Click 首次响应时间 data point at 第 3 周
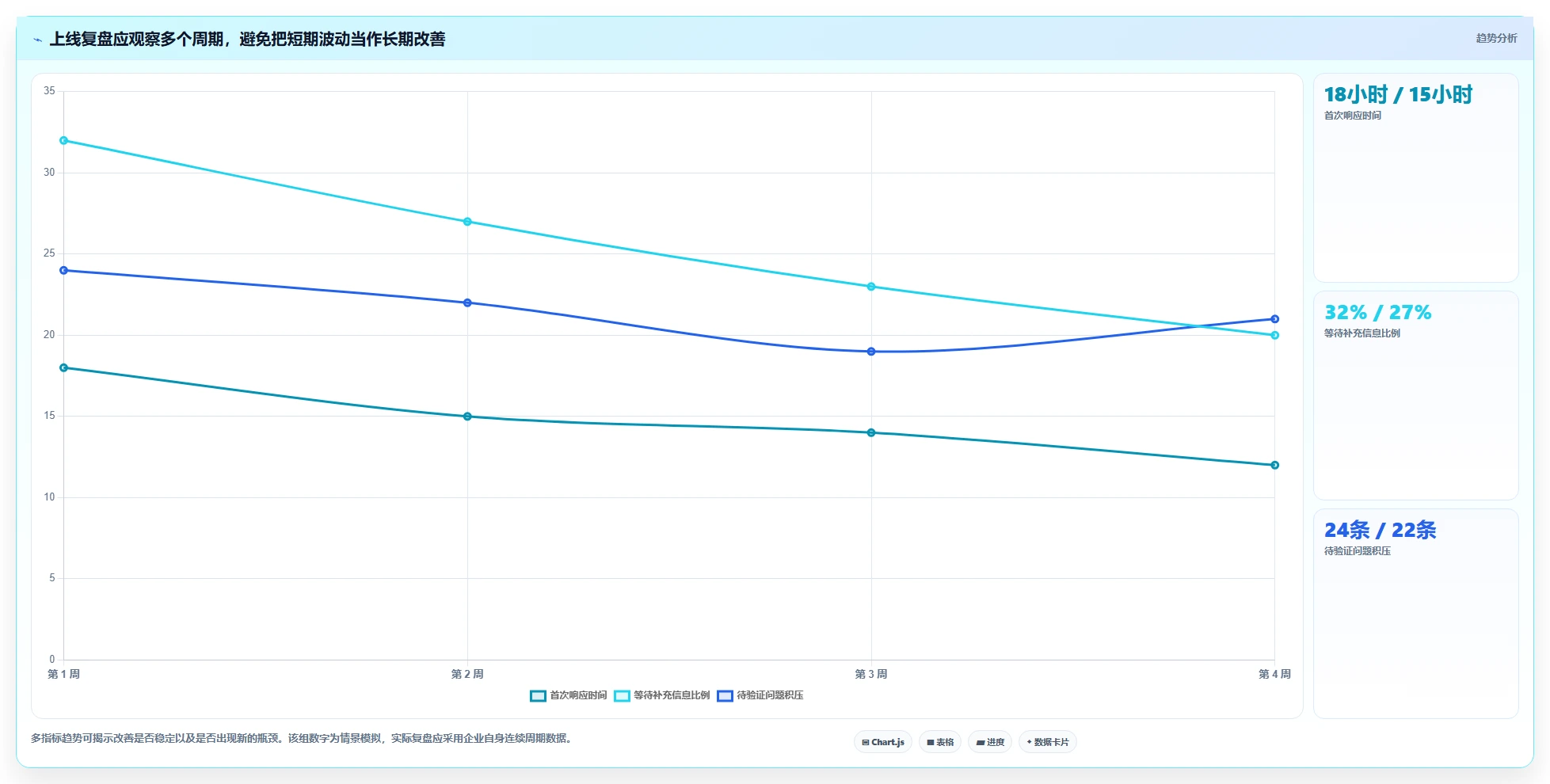The height and width of the screenshot is (784, 1550). click(871, 433)
